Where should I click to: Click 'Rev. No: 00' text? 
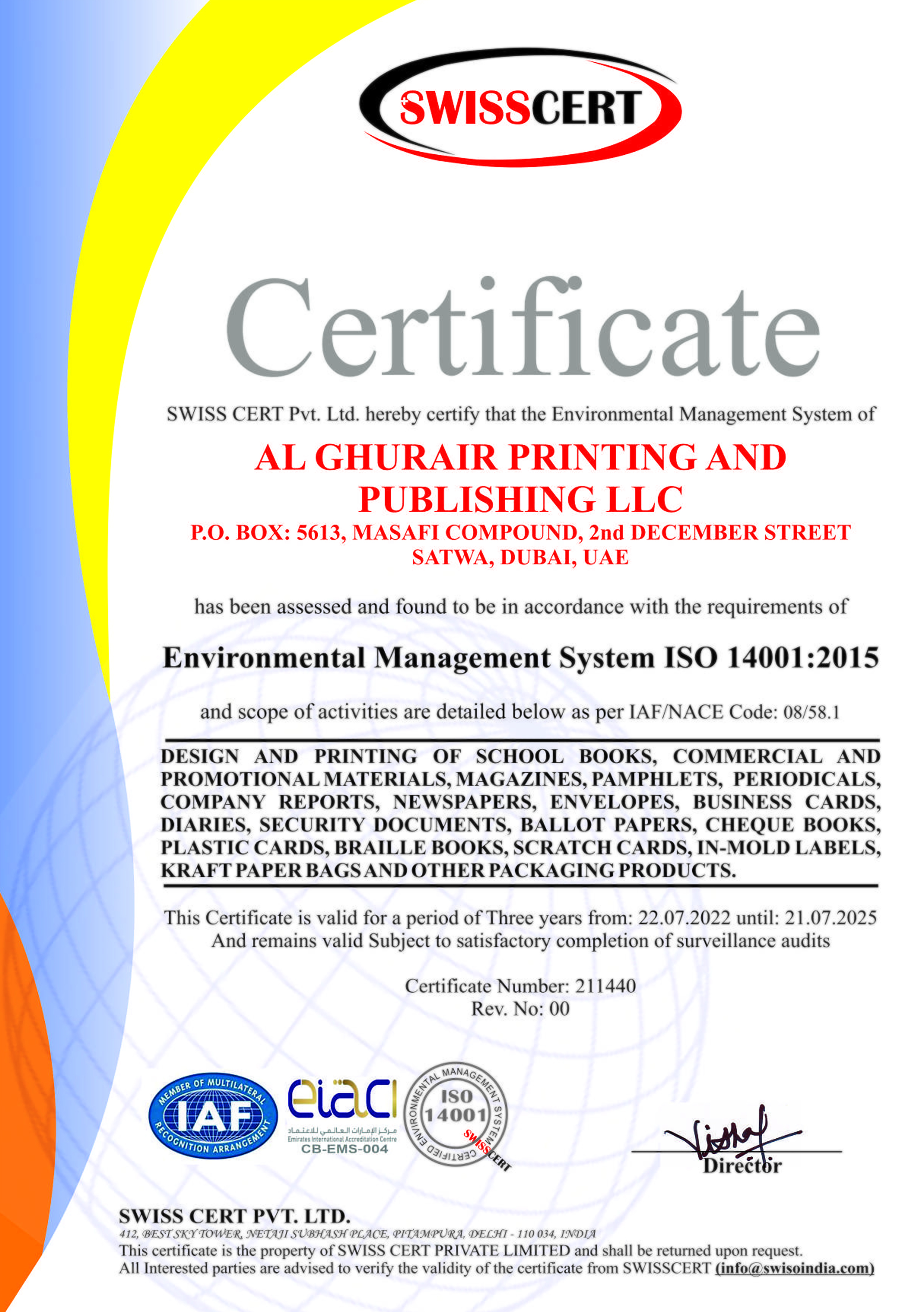click(520, 1009)
